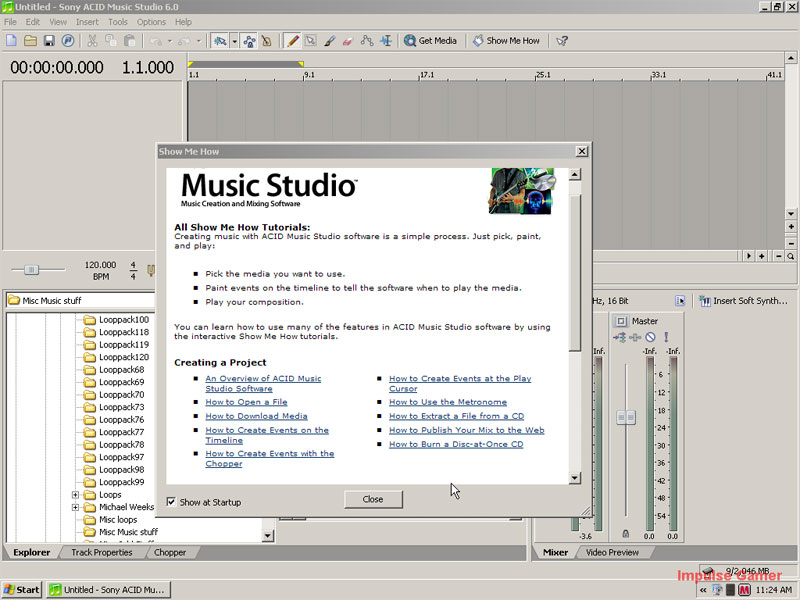This screenshot has height=600, width=800.
Task: Click the Save disk icon
Action: click(x=49, y=41)
